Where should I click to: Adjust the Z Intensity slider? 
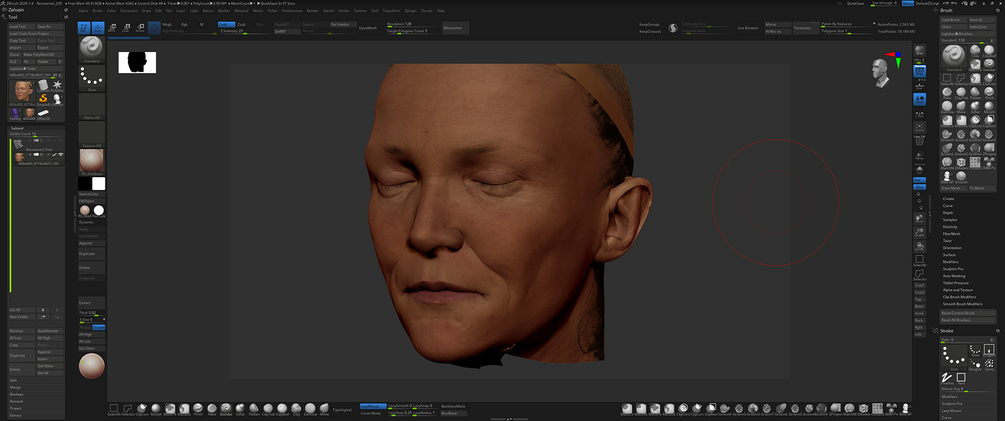(244, 31)
